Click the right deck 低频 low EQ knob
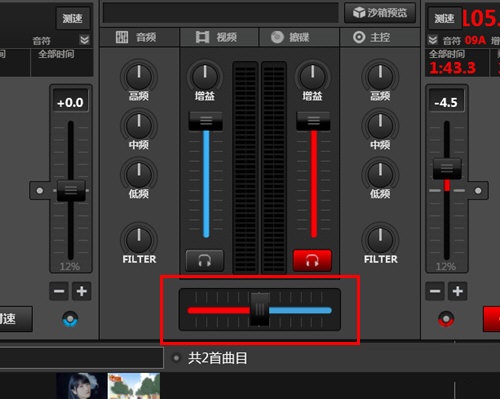 tap(380, 174)
